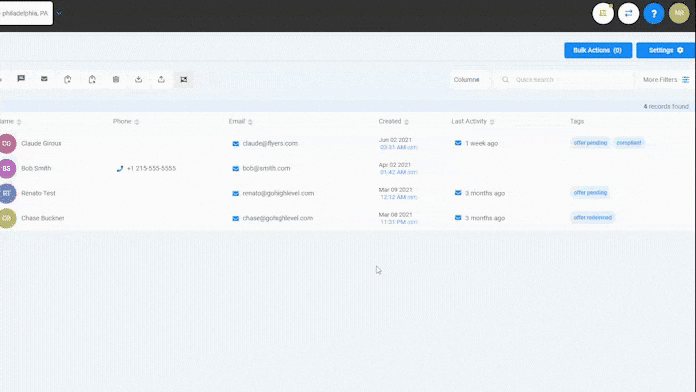Click the 4 records found text
Screen dimensions: 696x392
coord(666,107)
